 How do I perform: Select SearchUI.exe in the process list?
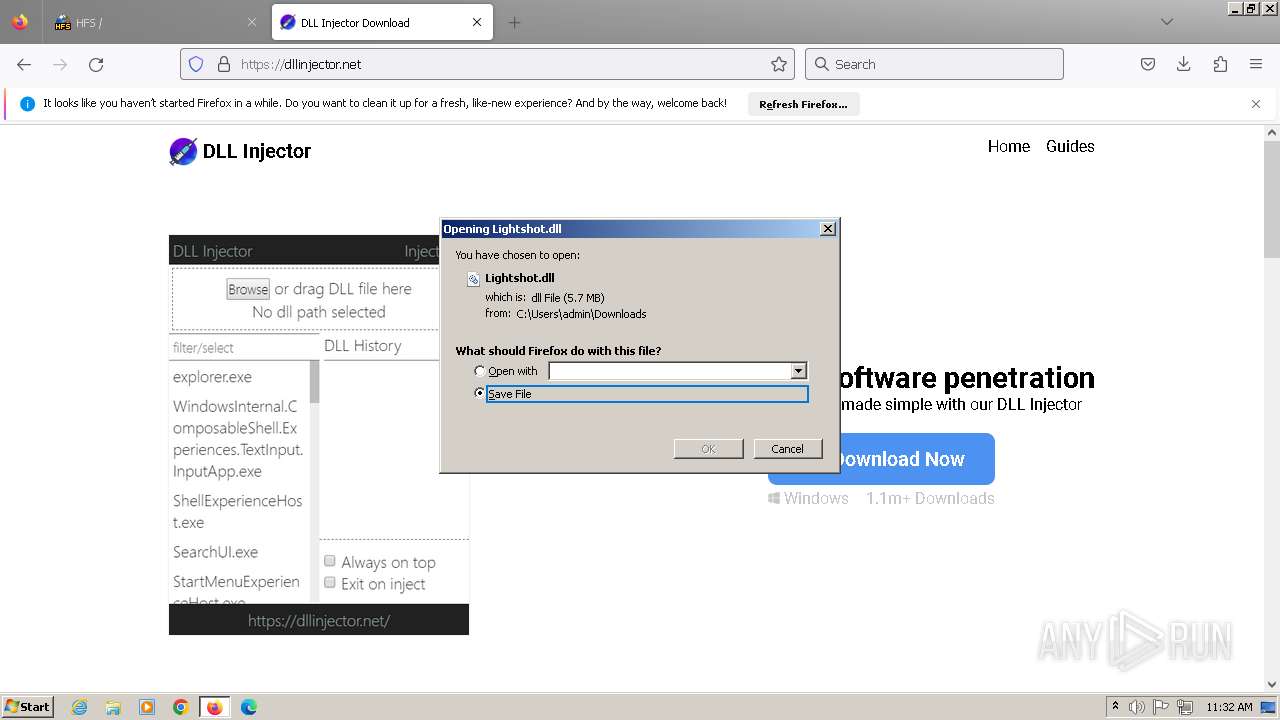click(x=215, y=552)
